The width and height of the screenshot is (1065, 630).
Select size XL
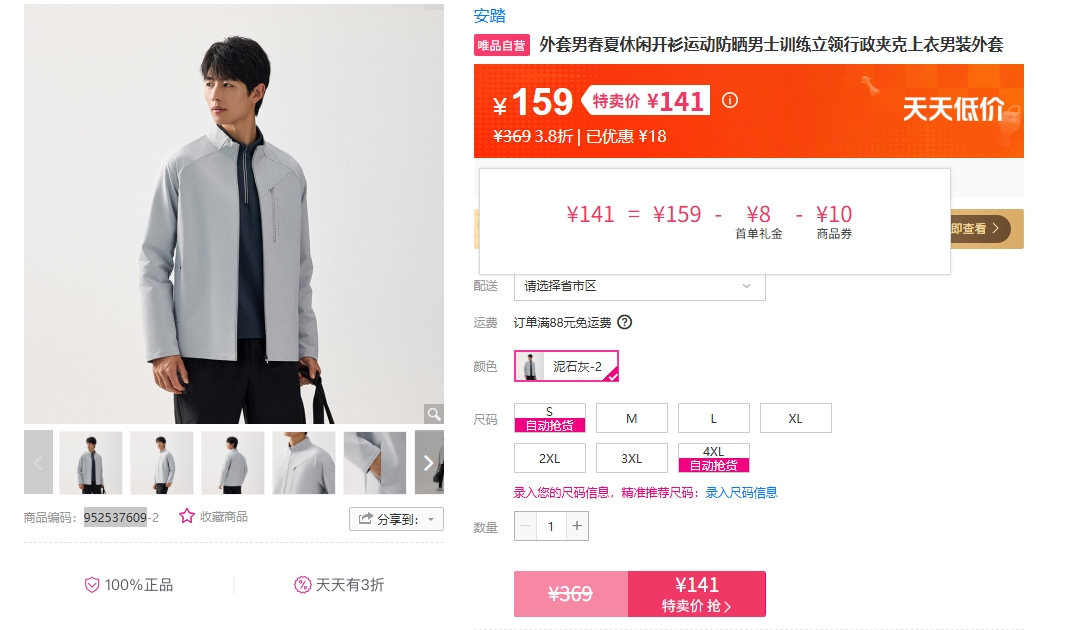tap(795, 418)
